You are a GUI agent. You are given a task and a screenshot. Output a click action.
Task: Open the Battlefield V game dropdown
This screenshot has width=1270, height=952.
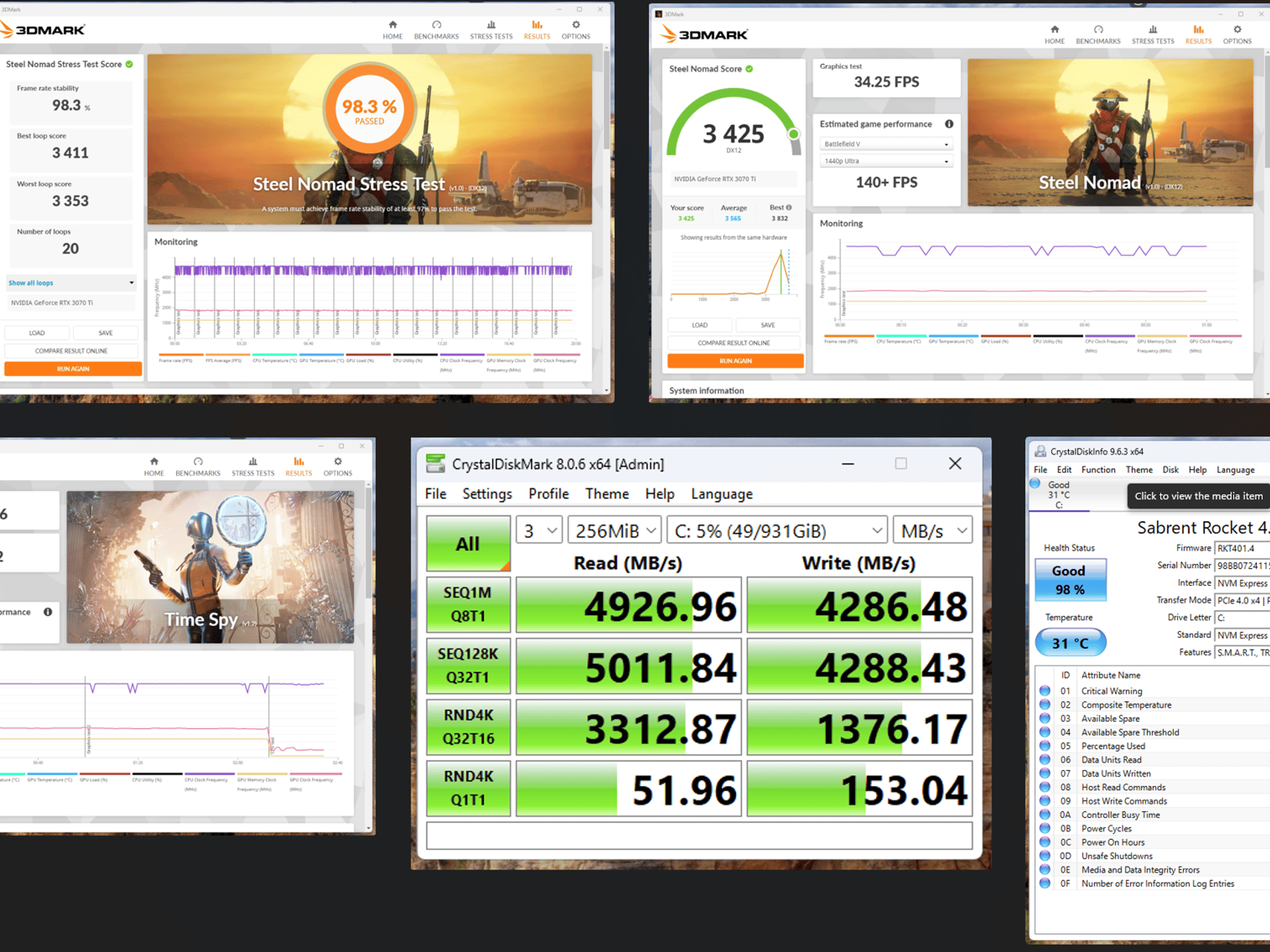tap(886, 144)
